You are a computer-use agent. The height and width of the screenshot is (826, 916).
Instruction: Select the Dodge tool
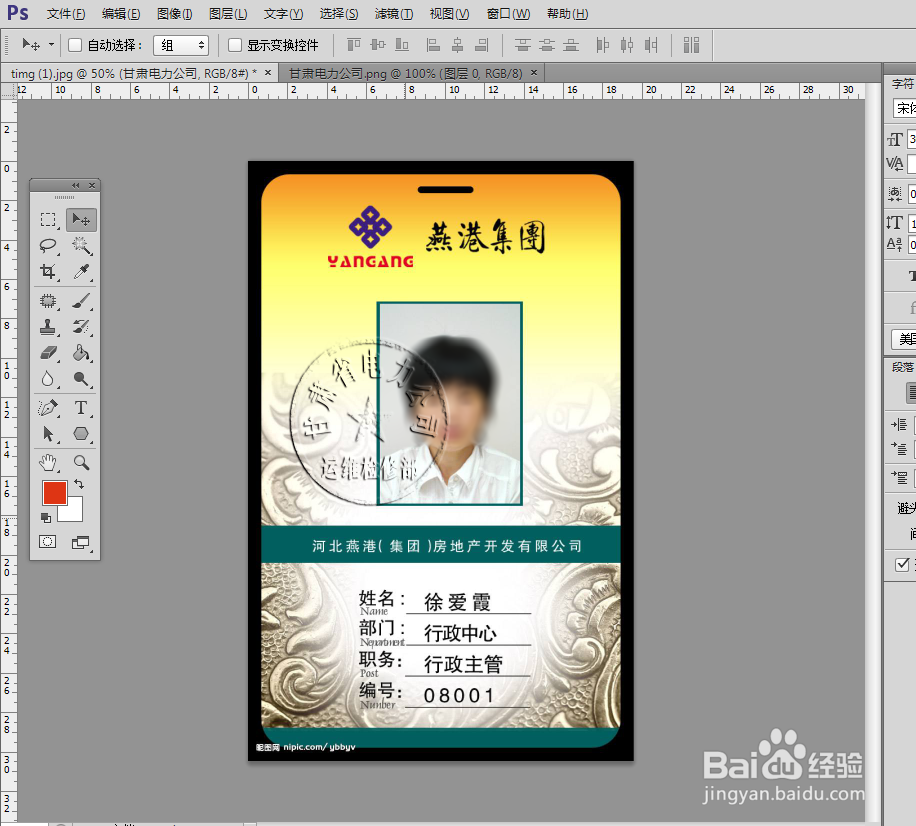coord(81,379)
